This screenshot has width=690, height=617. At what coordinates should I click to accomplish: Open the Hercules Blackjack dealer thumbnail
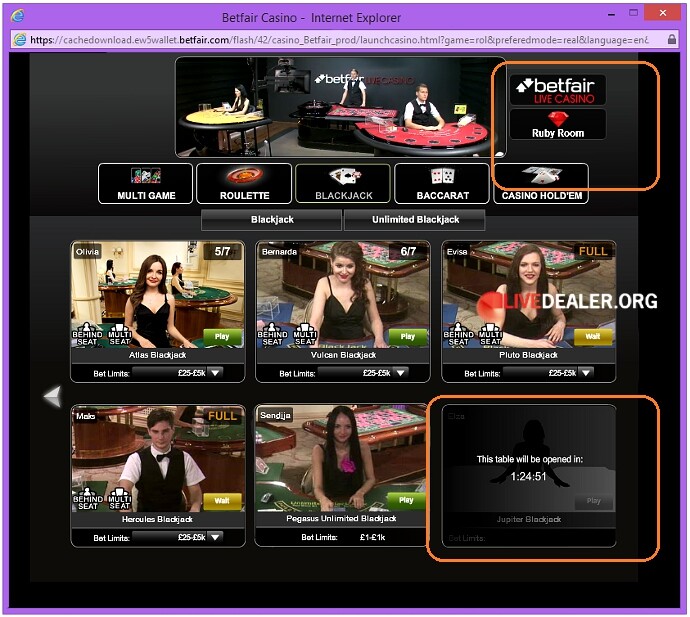tap(158, 459)
